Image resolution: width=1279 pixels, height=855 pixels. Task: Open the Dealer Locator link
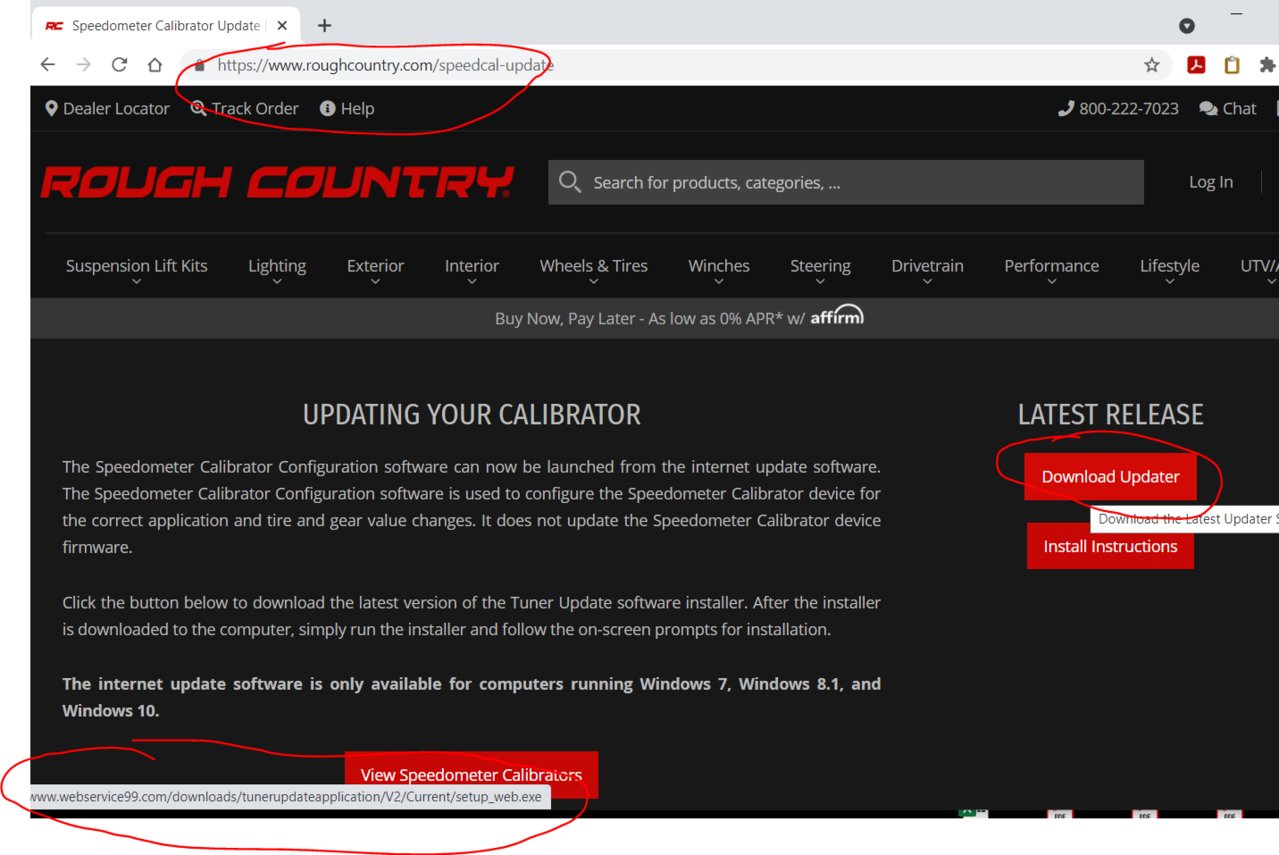tap(107, 108)
